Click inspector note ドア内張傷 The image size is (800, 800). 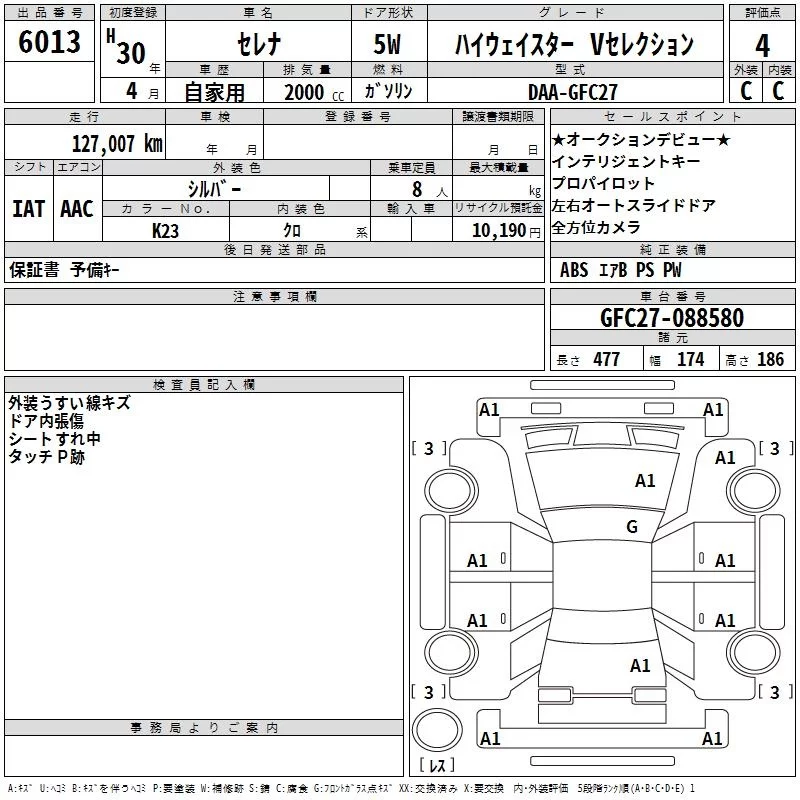click(x=46, y=421)
